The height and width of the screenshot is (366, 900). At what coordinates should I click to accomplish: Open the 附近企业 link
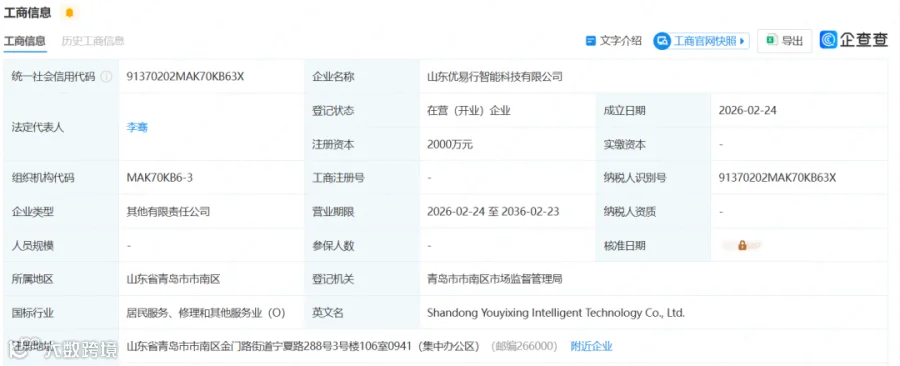tap(591, 346)
